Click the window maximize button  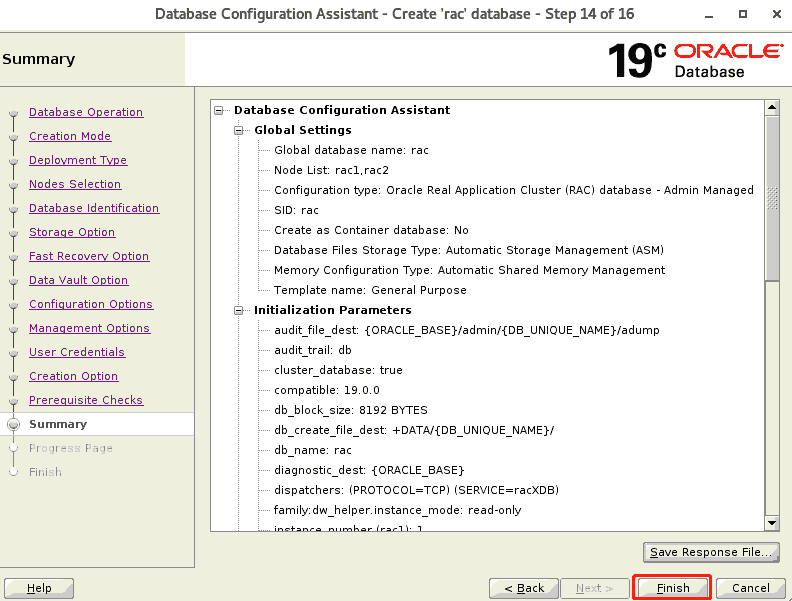click(x=742, y=14)
